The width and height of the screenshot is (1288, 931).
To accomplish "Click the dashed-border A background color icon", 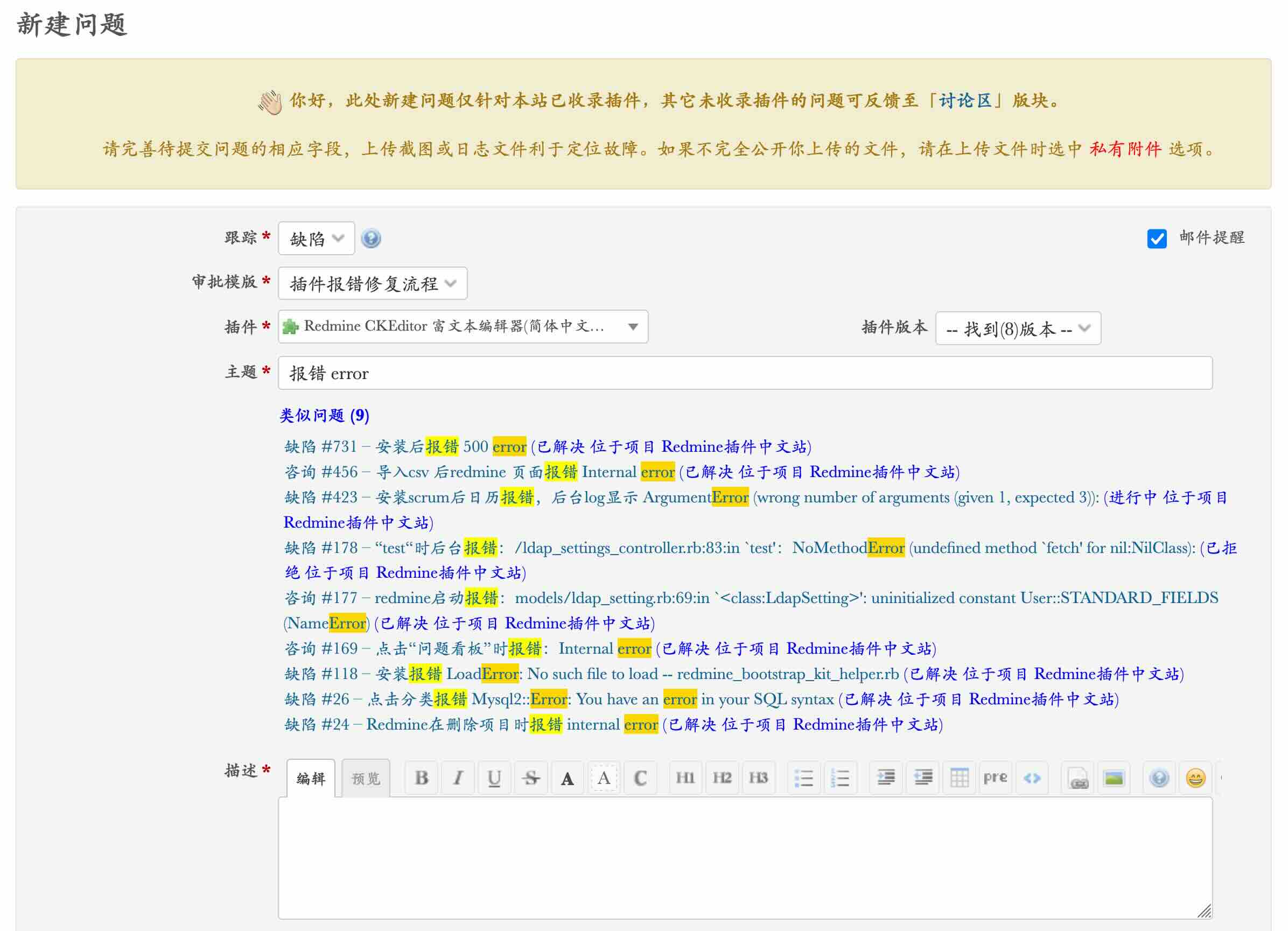I will coord(604,778).
